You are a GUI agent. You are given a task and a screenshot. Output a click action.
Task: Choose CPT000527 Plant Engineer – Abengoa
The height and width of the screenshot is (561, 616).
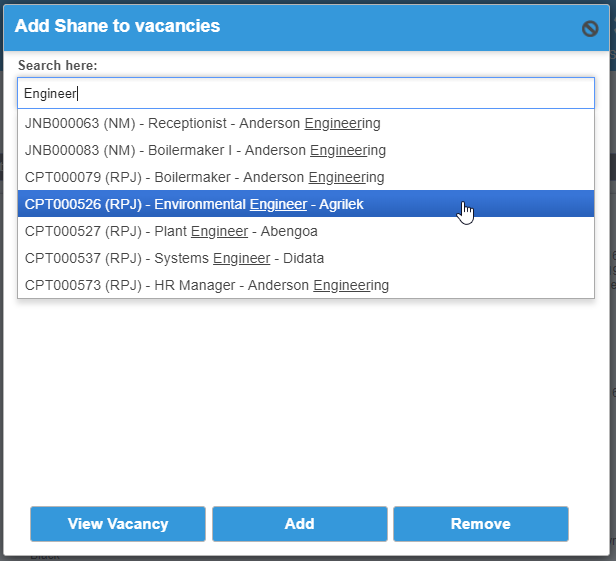coord(306,231)
